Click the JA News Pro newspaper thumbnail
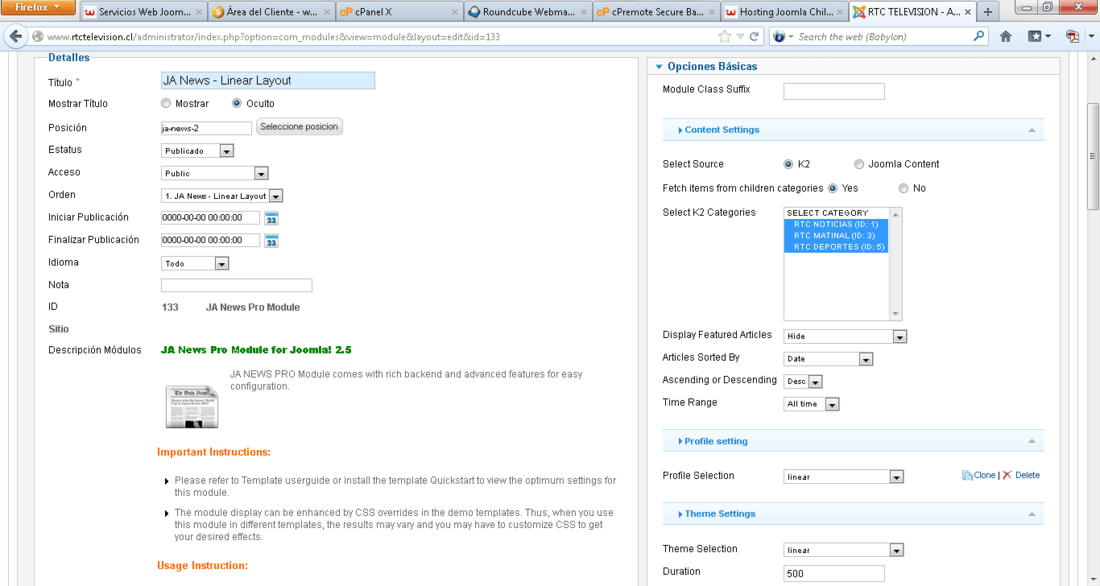 coord(192,406)
